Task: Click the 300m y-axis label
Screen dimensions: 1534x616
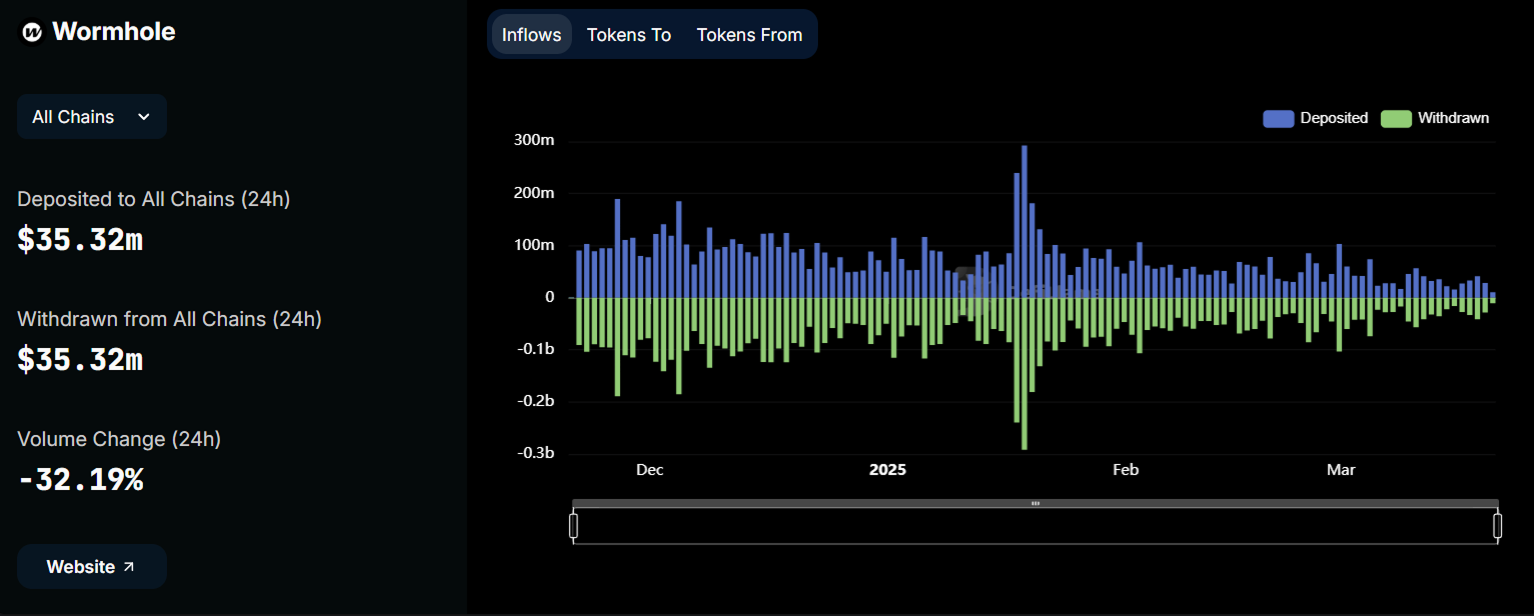Action: pyautogui.click(x=534, y=140)
